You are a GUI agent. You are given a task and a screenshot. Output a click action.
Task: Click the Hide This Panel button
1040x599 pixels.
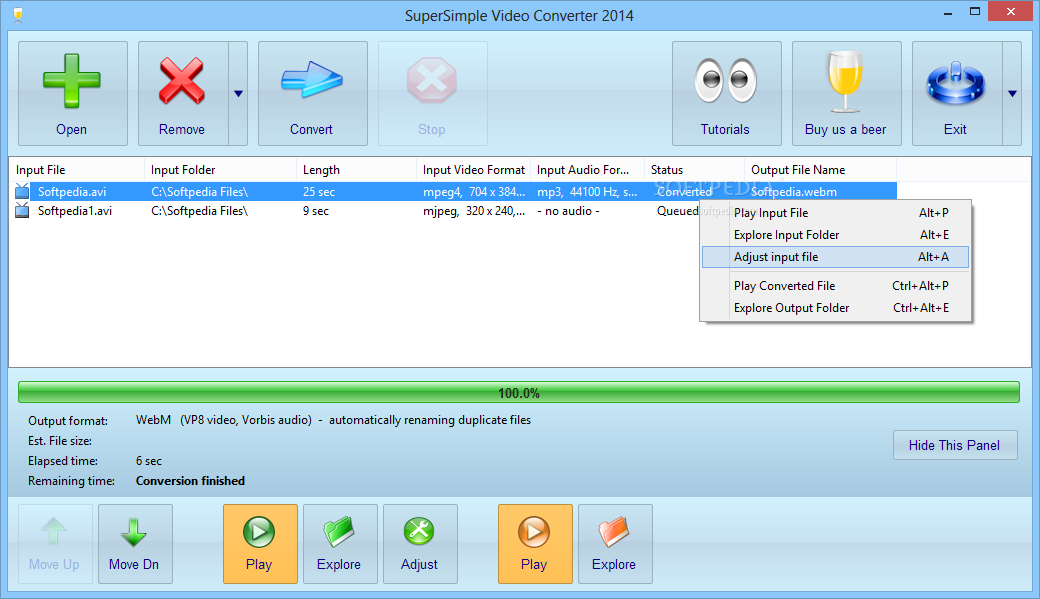pyautogui.click(x=954, y=445)
